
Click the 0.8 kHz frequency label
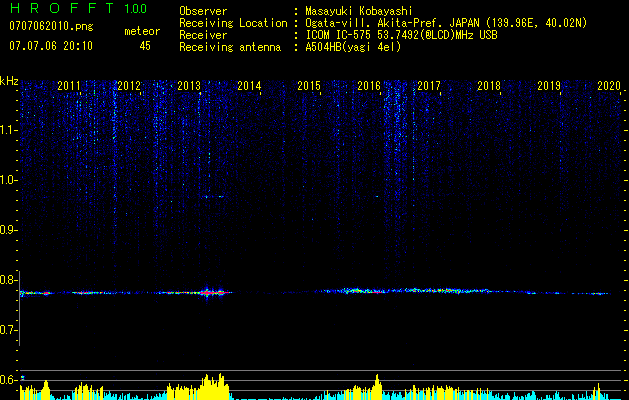(8, 280)
